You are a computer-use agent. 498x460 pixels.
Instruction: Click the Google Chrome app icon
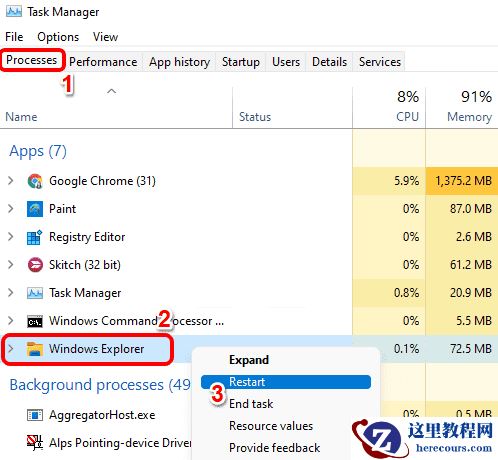(35, 181)
